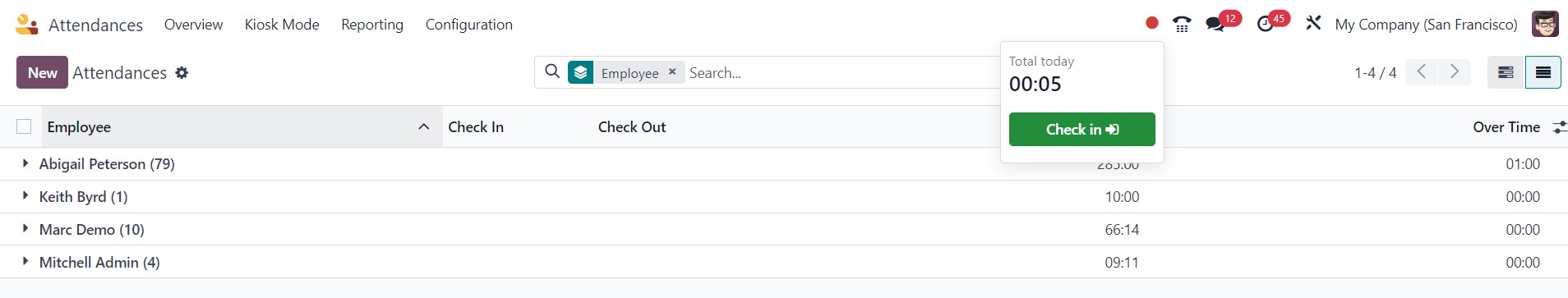Image resolution: width=1568 pixels, height=298 pixels.
Task: Switch to the grouped list view
Action: (x=1506, y=72)
